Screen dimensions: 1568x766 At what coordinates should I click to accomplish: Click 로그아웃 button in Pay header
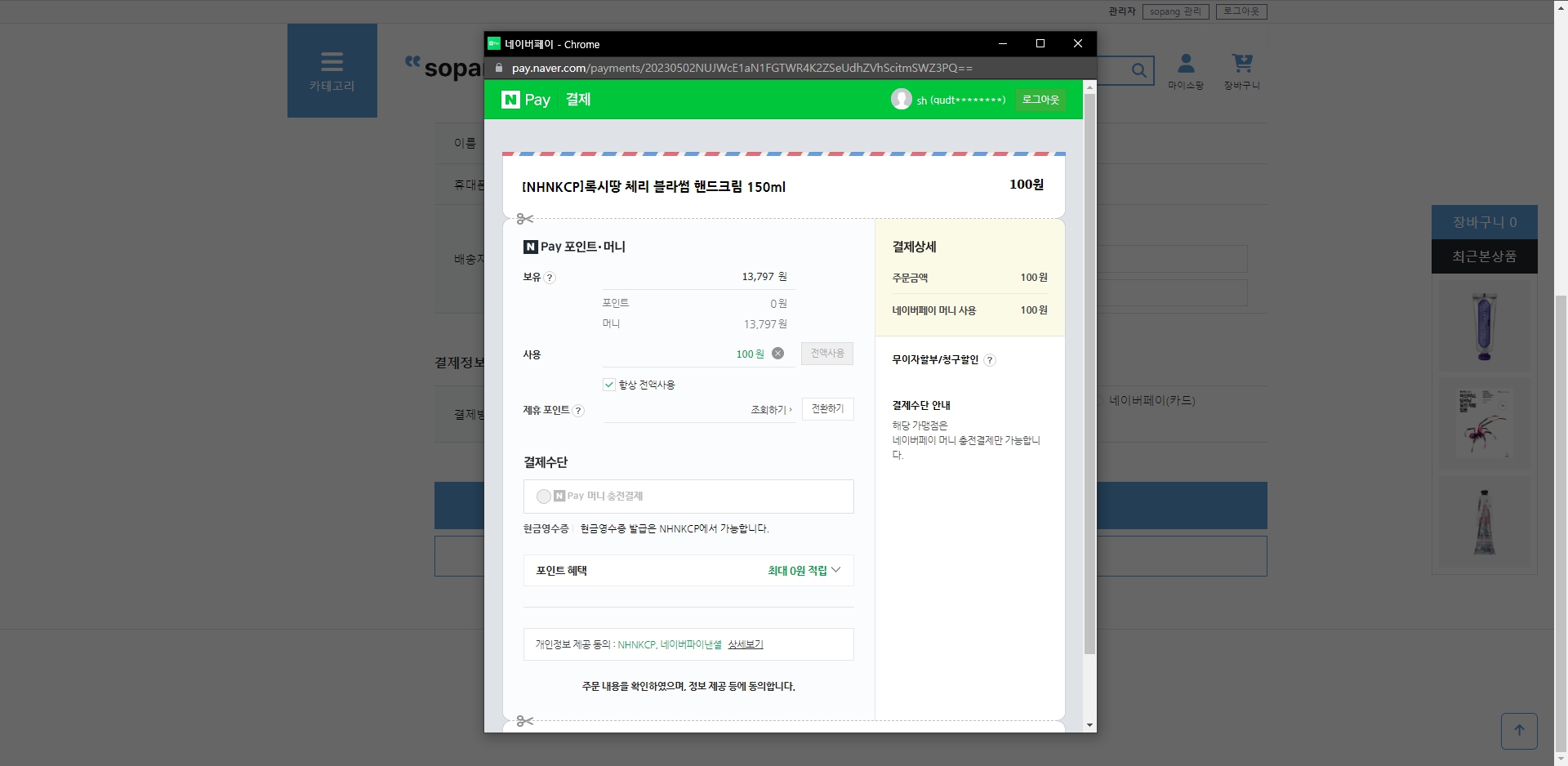[x=1040, y=100]
